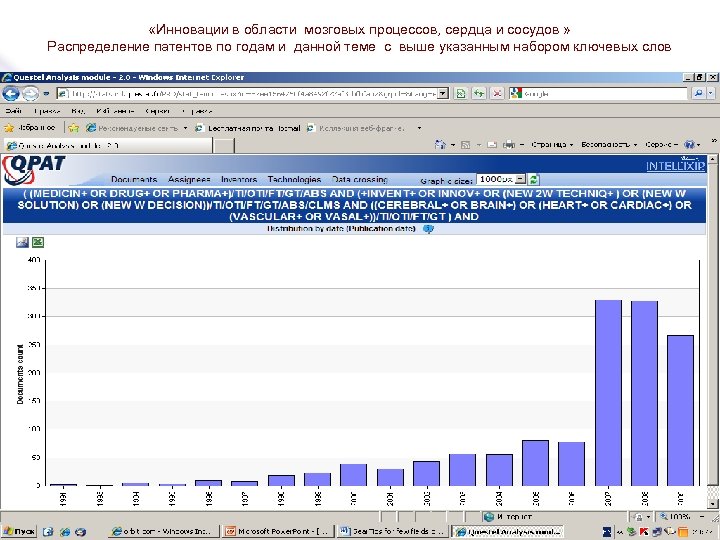The image size is (720, 540).
Task: Expand the Коллекция веб-фрагментов dropdown arrow
Action: point(419,128)
